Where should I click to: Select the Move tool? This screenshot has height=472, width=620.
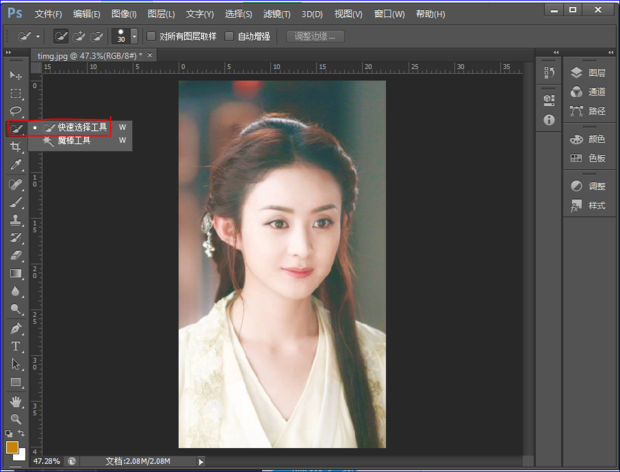[x=16, y=75]
